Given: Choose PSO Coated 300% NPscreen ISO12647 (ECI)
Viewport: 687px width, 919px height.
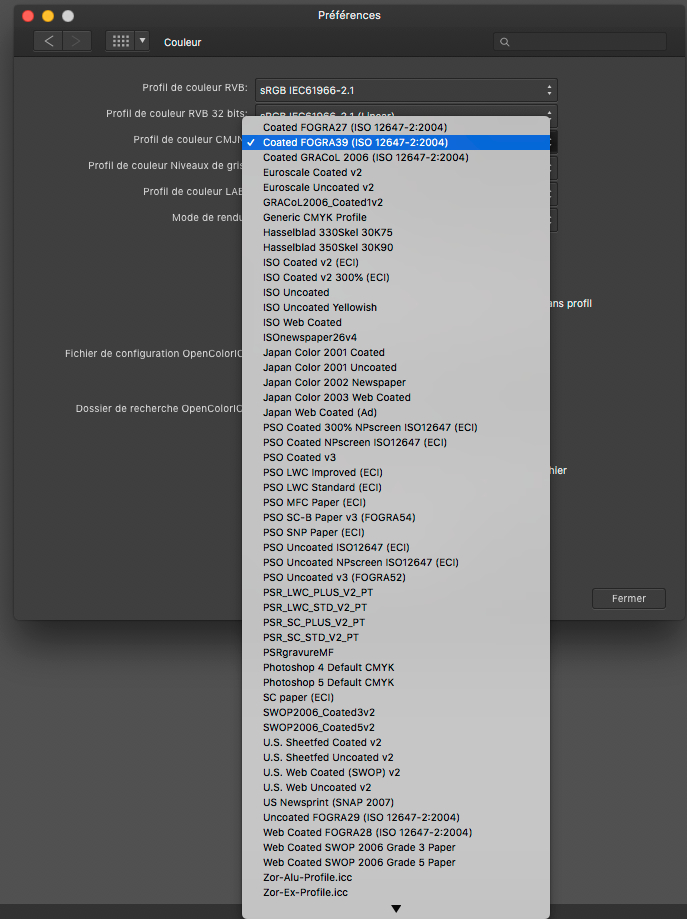Looking at the screenshot, I should pyautogui.click(x=396, y=427).
